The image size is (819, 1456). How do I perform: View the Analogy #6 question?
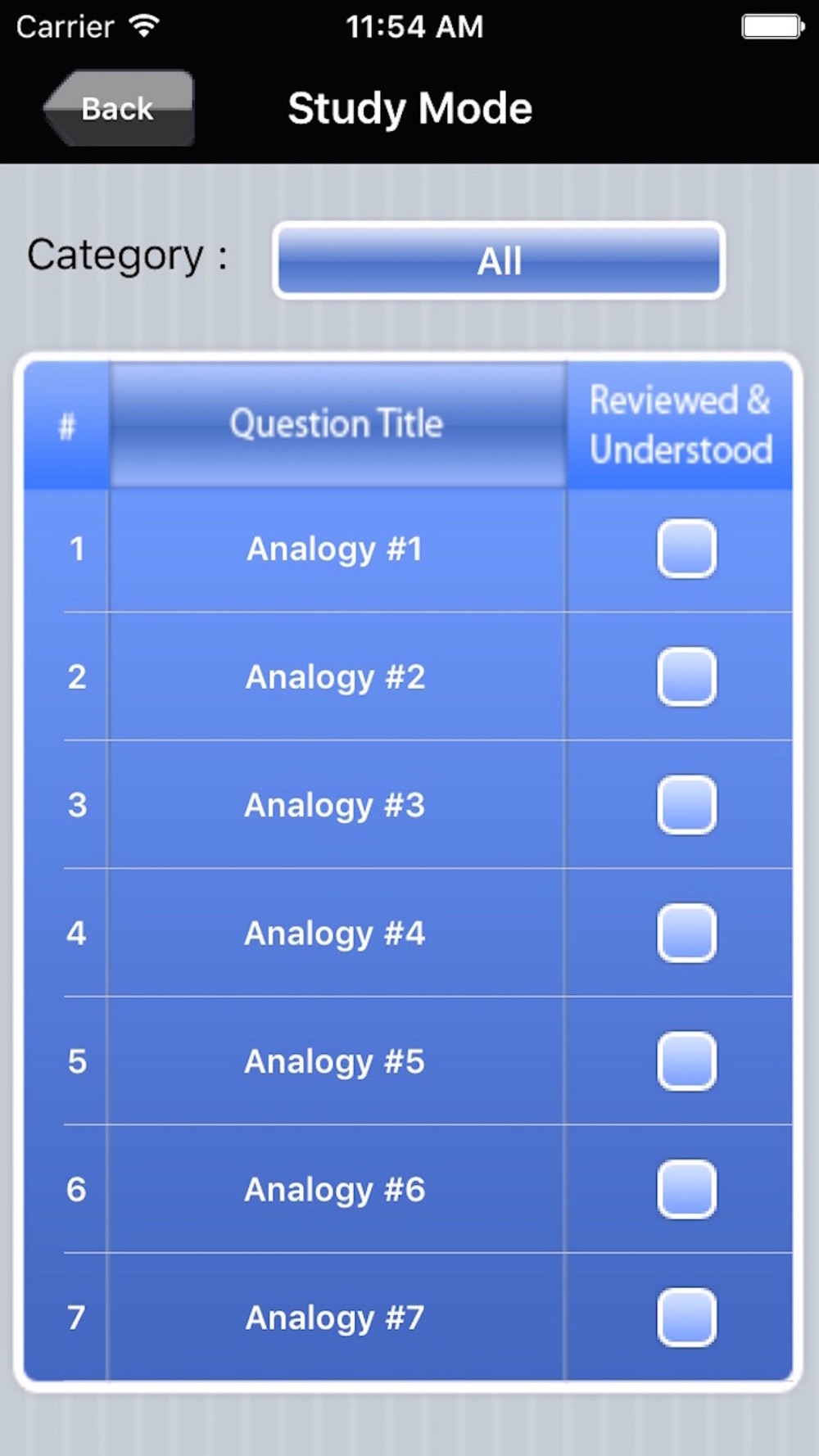(335, 1190)
